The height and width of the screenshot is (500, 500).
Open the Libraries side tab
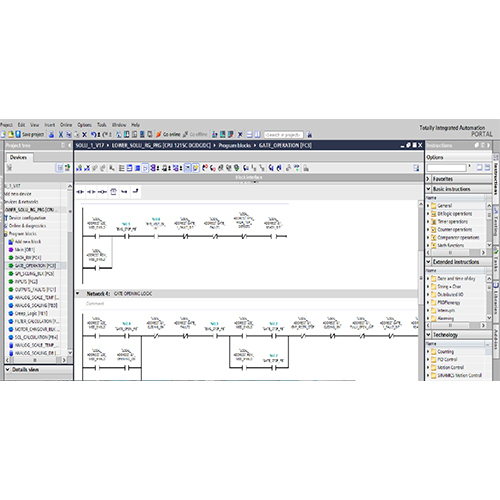tap(496, 299)
